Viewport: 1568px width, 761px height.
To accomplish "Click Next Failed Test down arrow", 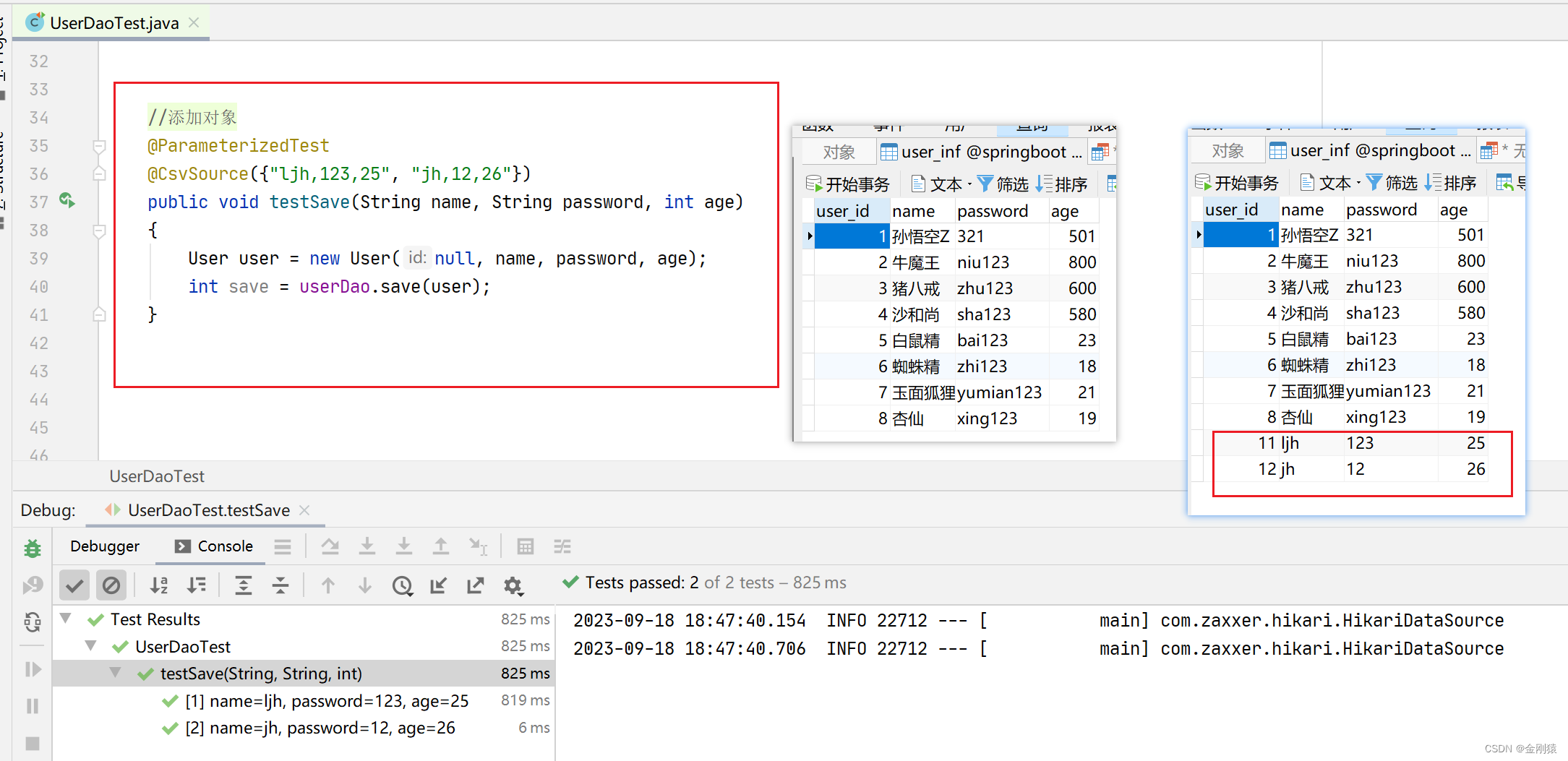I will [x=365, y=585].
